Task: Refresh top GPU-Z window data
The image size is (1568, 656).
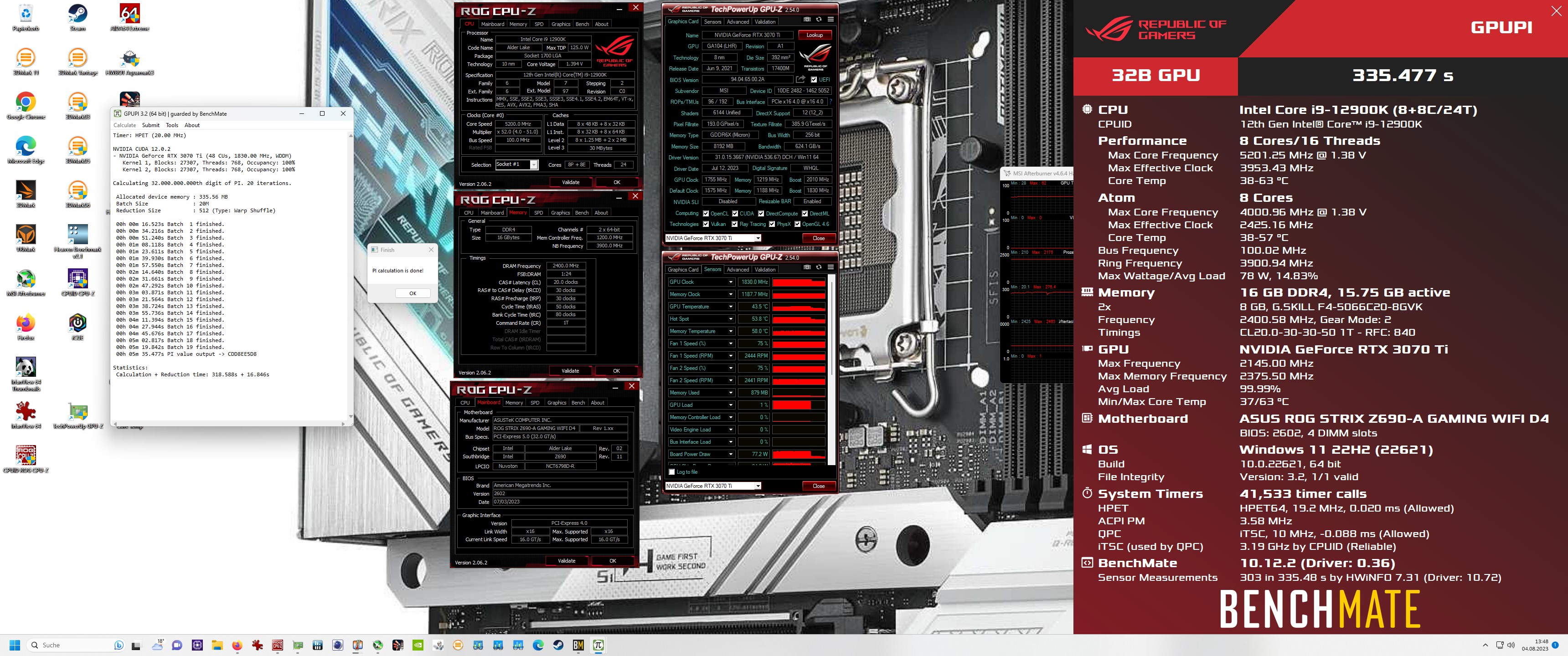Action: coord(819,20)
